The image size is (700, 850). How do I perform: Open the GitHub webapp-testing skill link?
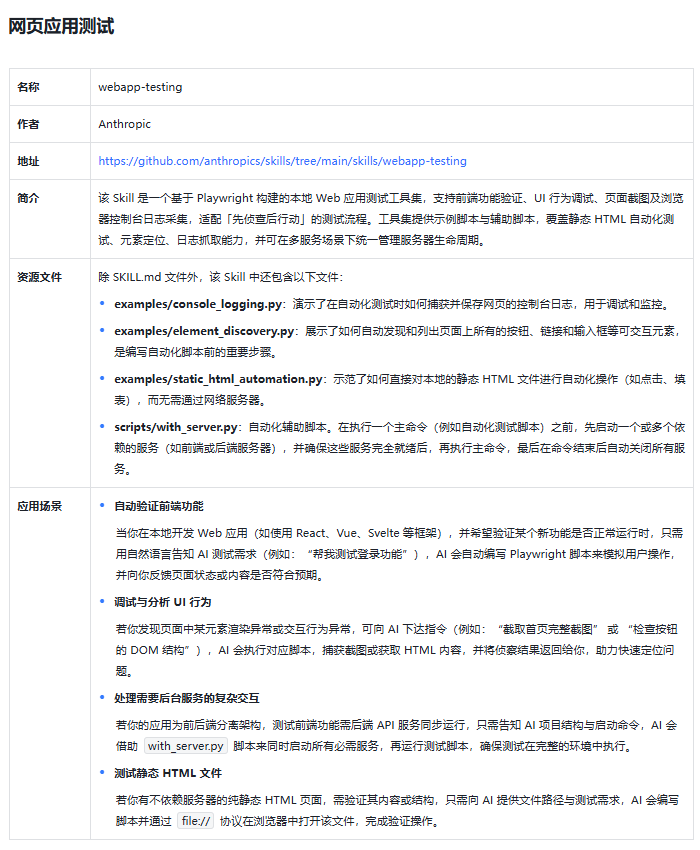pos(282,161)
